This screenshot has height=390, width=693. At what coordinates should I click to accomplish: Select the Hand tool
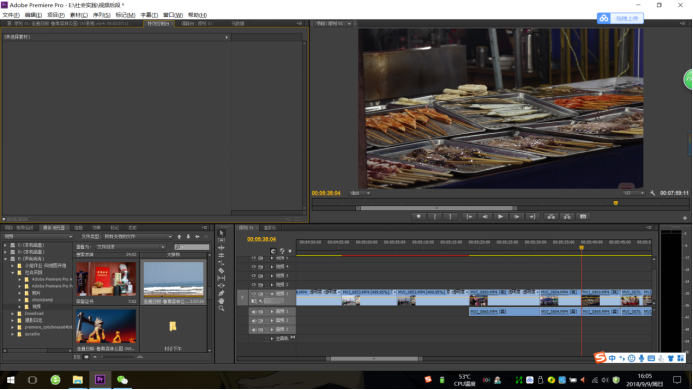point(221,301)
